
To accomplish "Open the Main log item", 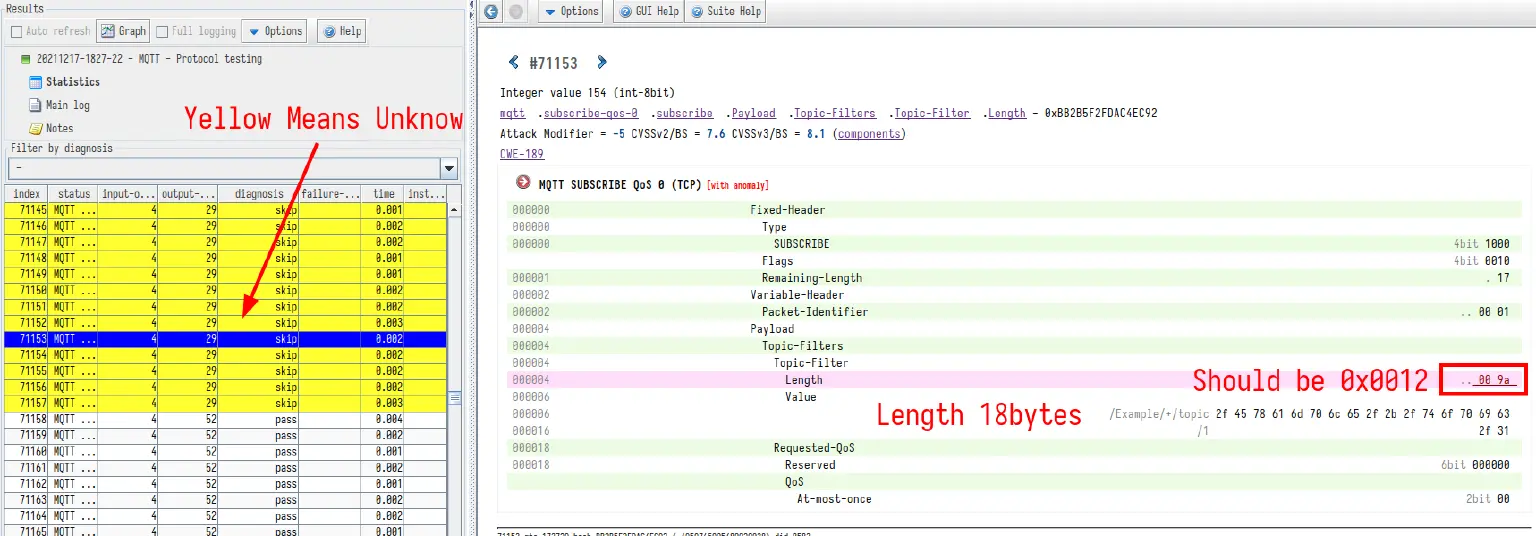I will pyautogui.click(x=67, y=105).
